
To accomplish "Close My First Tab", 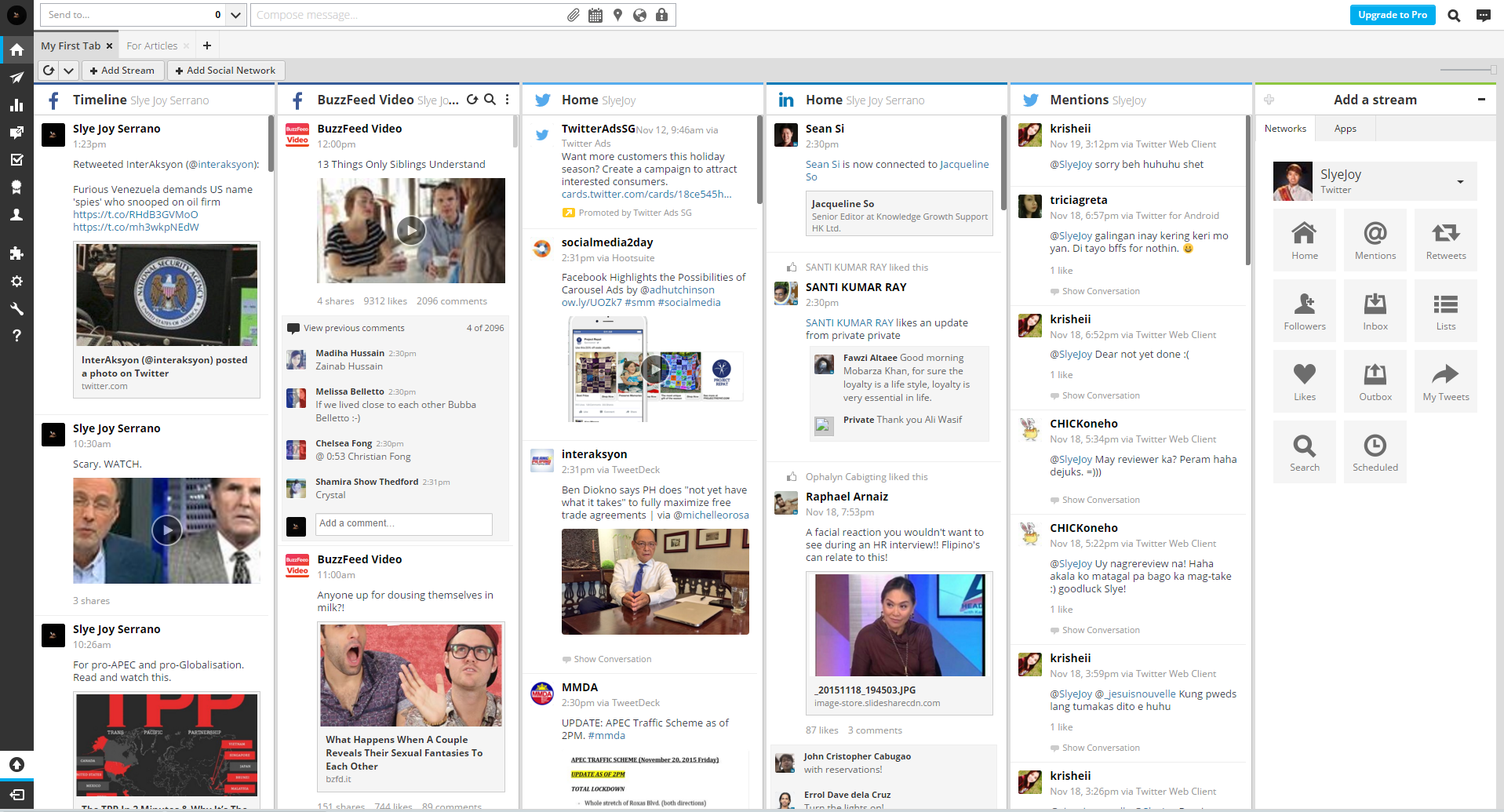I will 110,46.
